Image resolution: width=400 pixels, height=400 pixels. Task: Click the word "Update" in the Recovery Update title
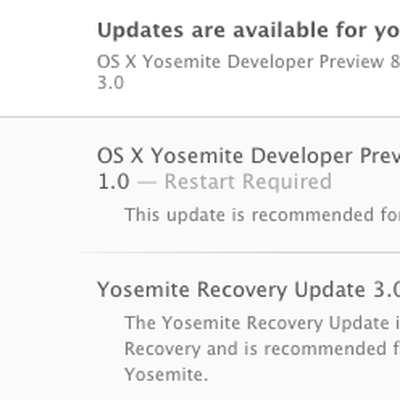click(x=329, y=290)
